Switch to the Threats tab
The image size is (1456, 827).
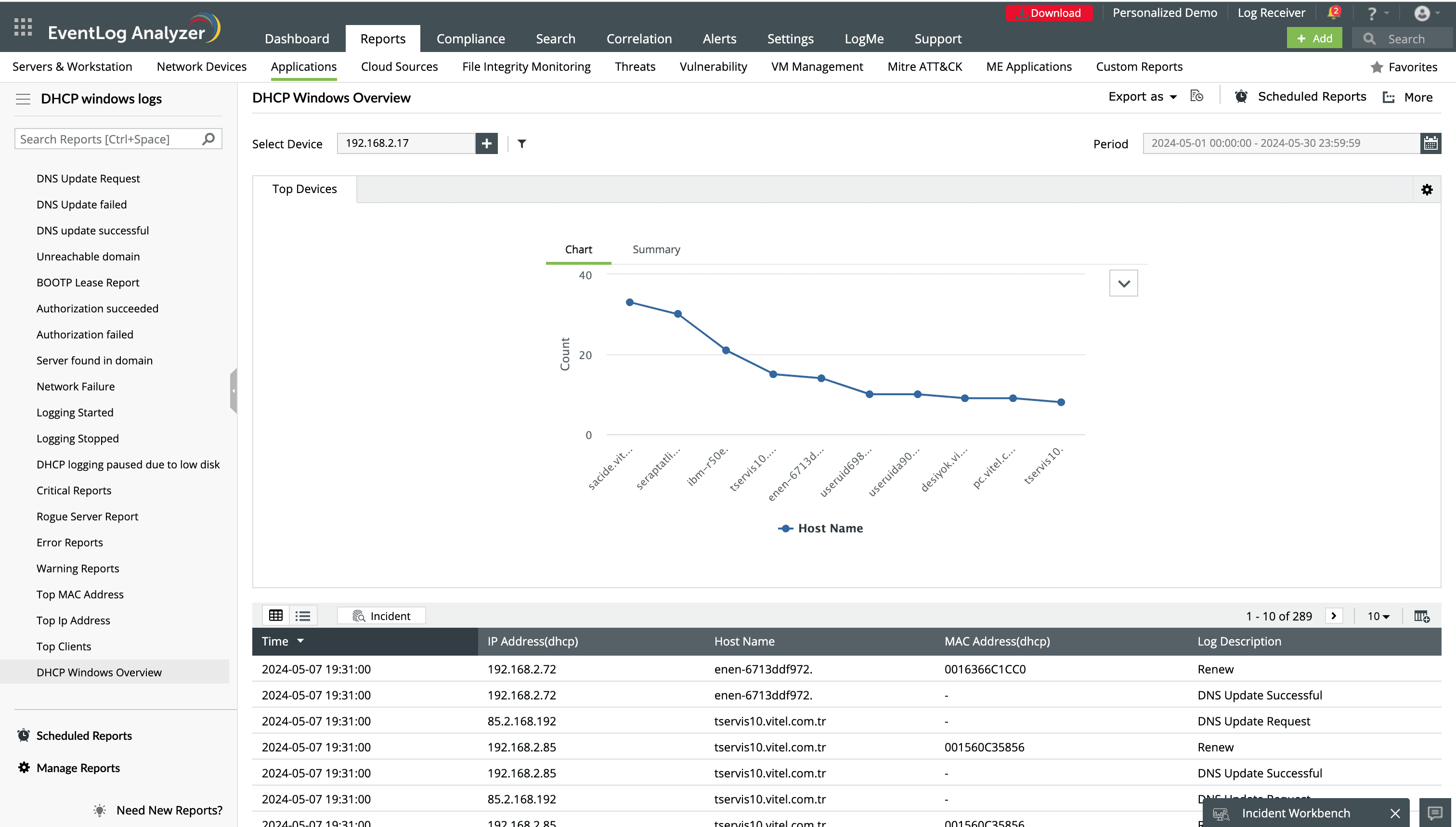pyautogui.click(x=635, y=66)
